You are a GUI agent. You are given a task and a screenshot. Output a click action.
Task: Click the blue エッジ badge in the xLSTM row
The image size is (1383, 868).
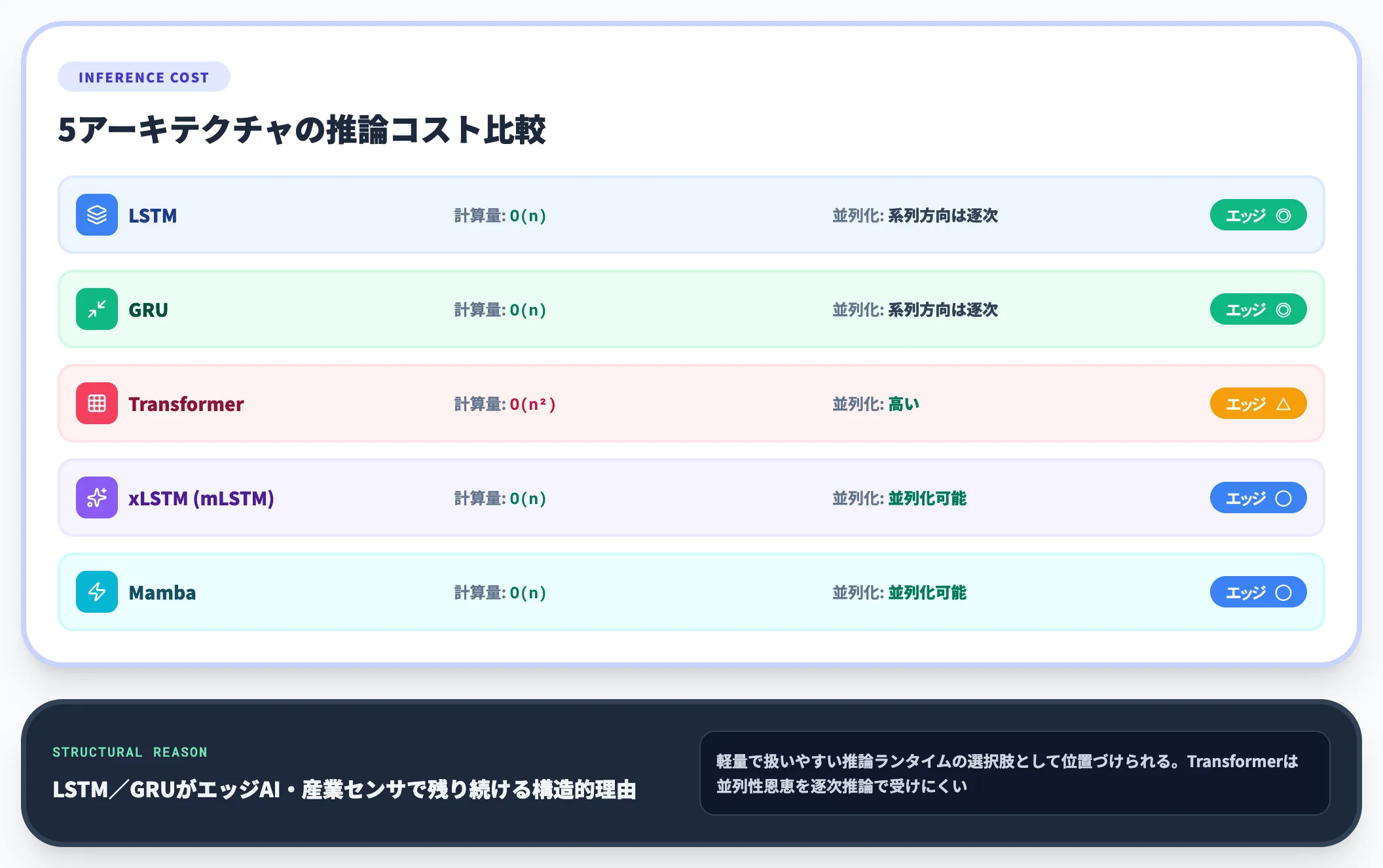tap(1258, 497)
